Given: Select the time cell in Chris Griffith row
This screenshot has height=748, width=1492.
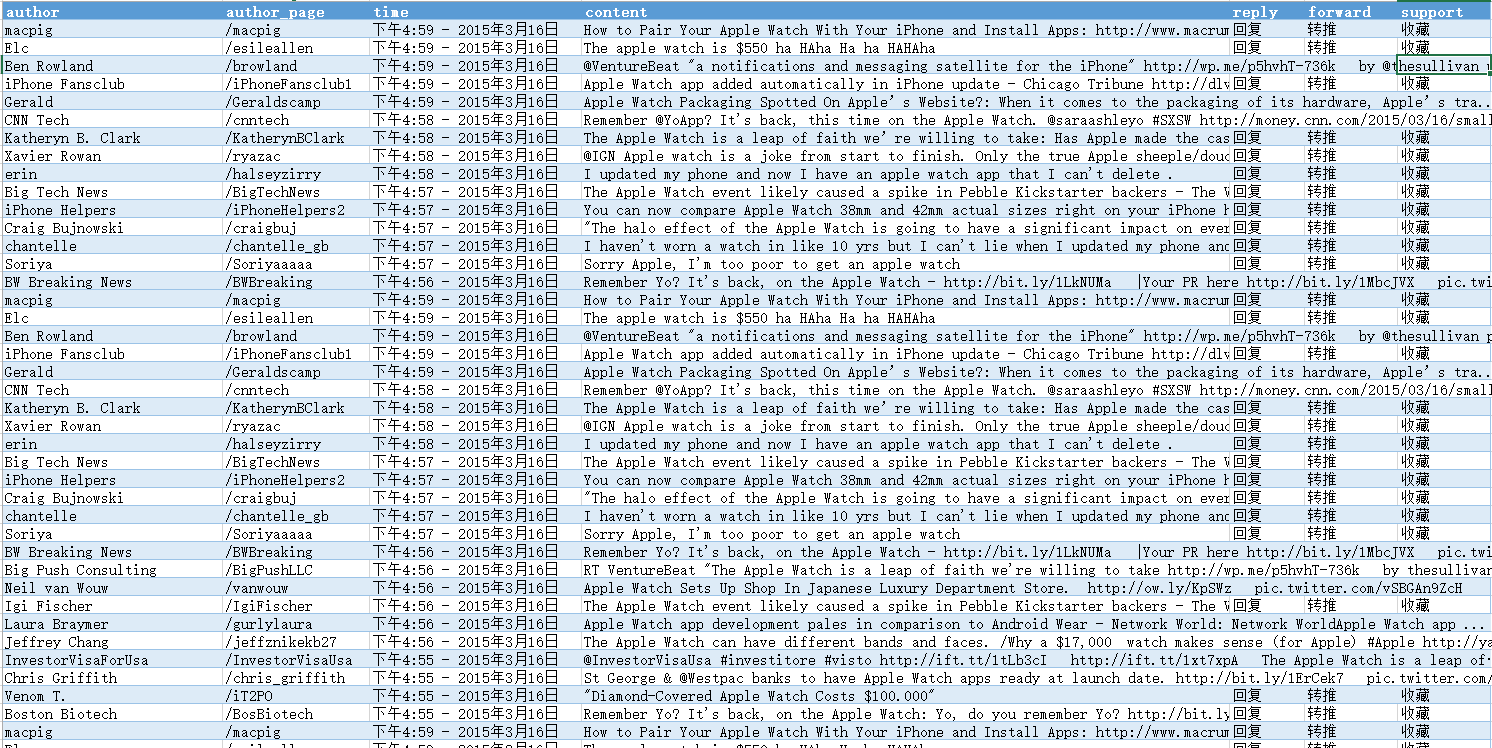Looking at the screenshot, I should pos(476,678).
